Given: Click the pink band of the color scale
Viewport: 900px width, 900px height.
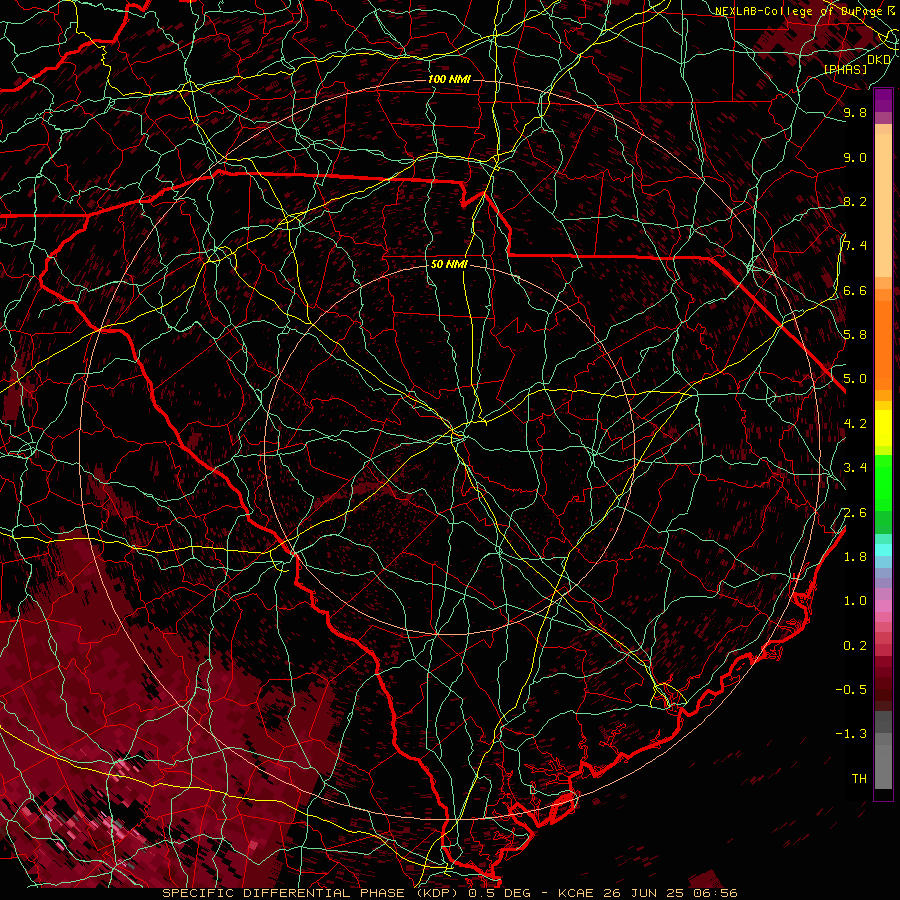Looking at the screenshot, I should (x=883, y=606).
